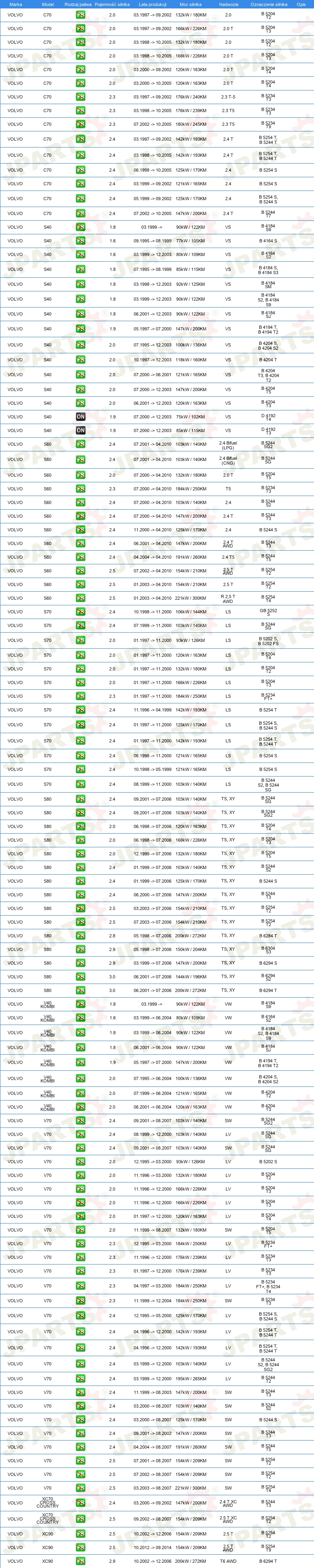Click the Rodzaj paliwa column header
The width and height of the screenshot is (314, 1568).
(78, 4)
